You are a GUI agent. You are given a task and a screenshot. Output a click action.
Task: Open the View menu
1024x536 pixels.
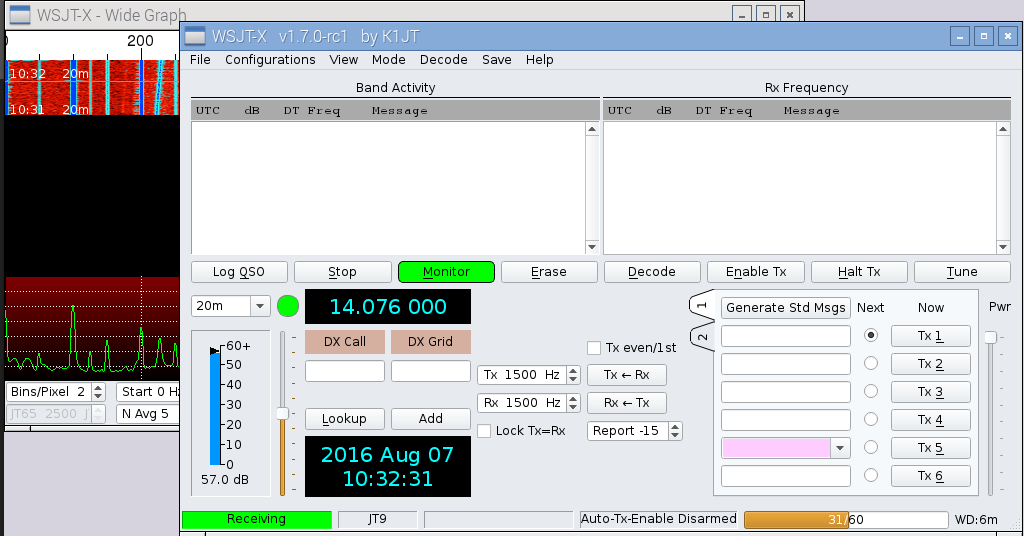click(344, 59)
